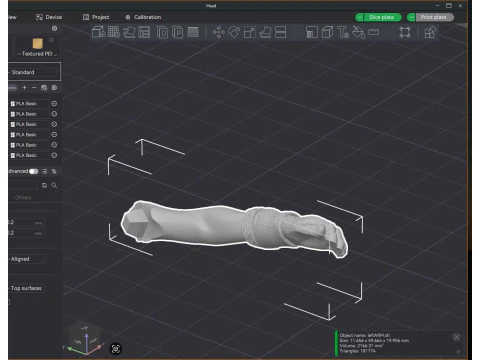Click the AMS sync filaments icon
This screenshot has width=480, height=360.
coord(44,88)
